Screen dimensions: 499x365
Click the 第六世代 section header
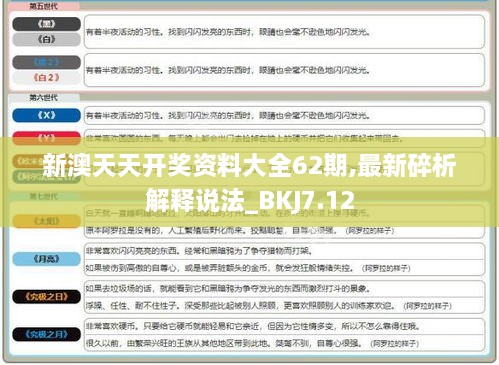[x=44, y=97]
